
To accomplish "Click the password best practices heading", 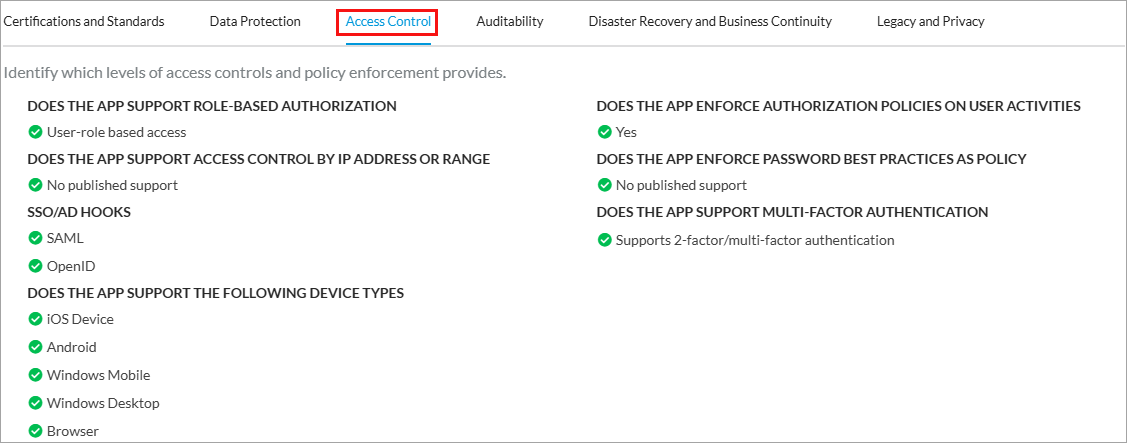I will pos(811,159).
